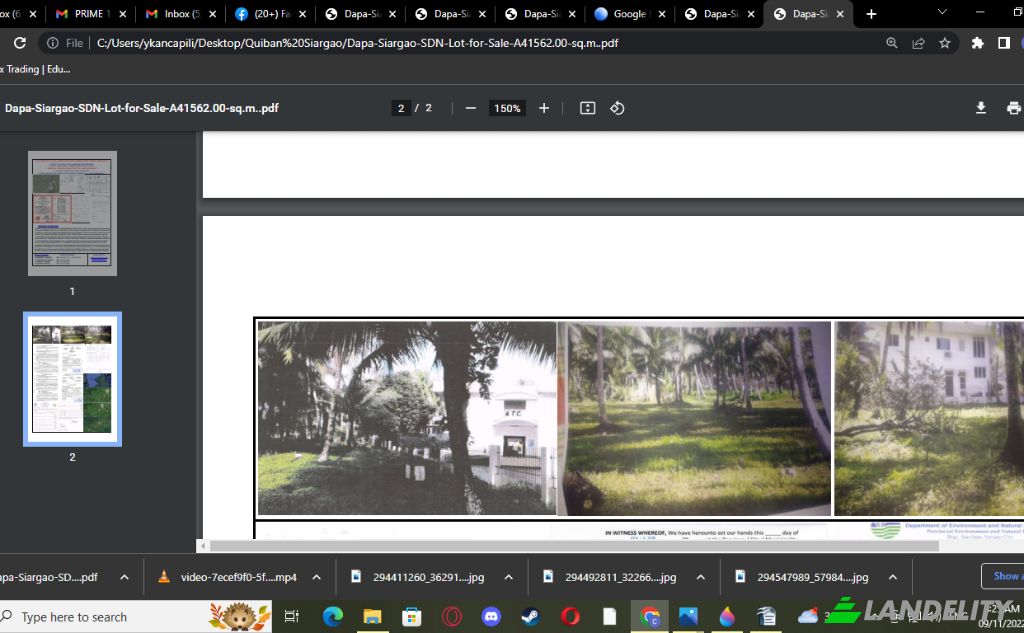
Task: Print the PDF document
Action: pos(1013,108)
